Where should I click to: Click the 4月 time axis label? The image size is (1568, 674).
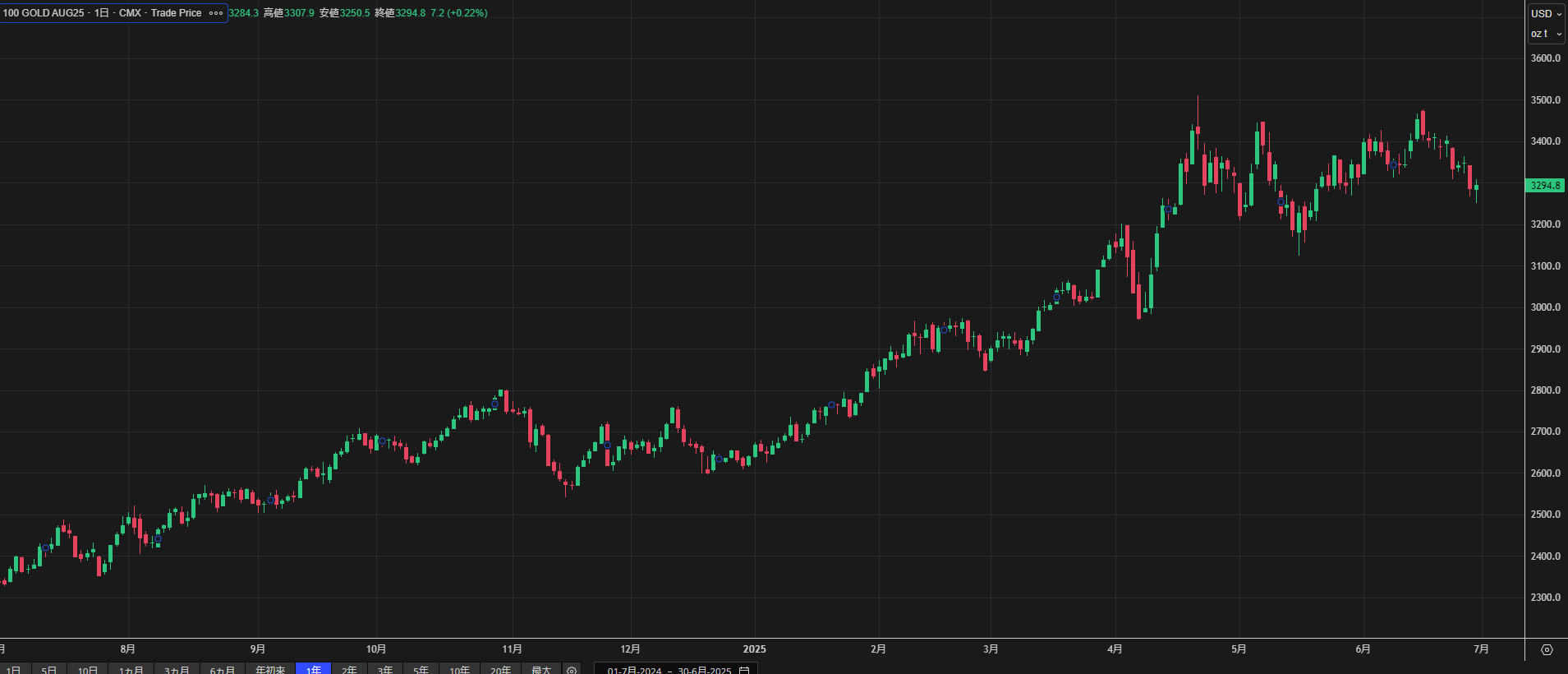coord(1115,649)
